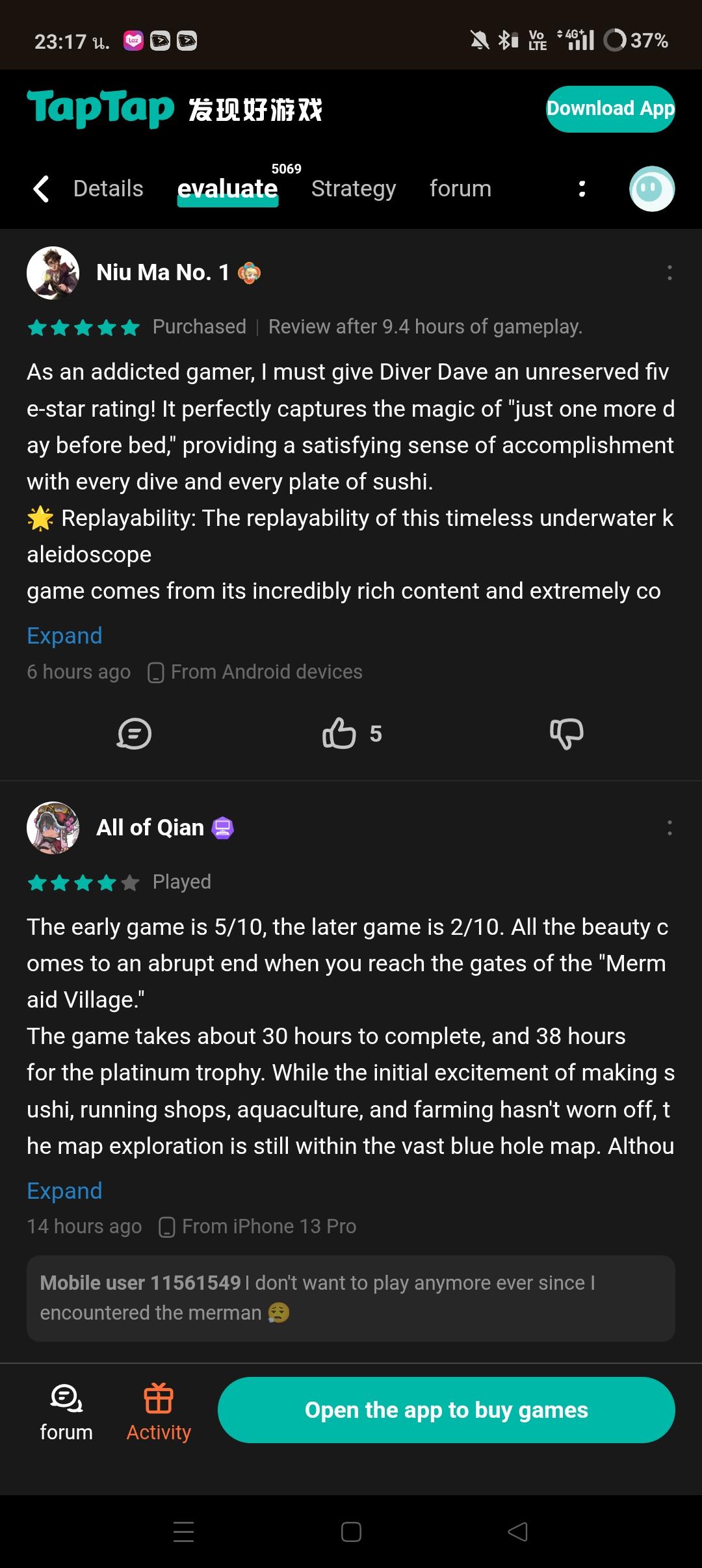702x1568 pixels.
Task: Open the Mobile user 11561549 reply
Action: pos(350,1298)
